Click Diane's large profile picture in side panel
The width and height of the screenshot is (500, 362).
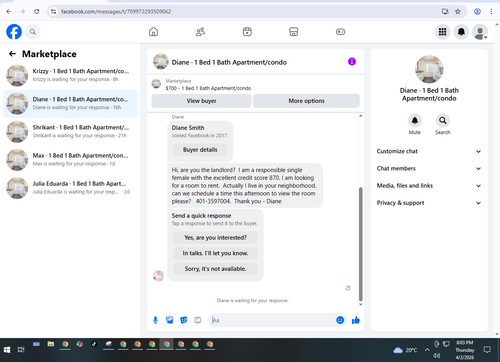pyautogui.click(x=429, y=69)
